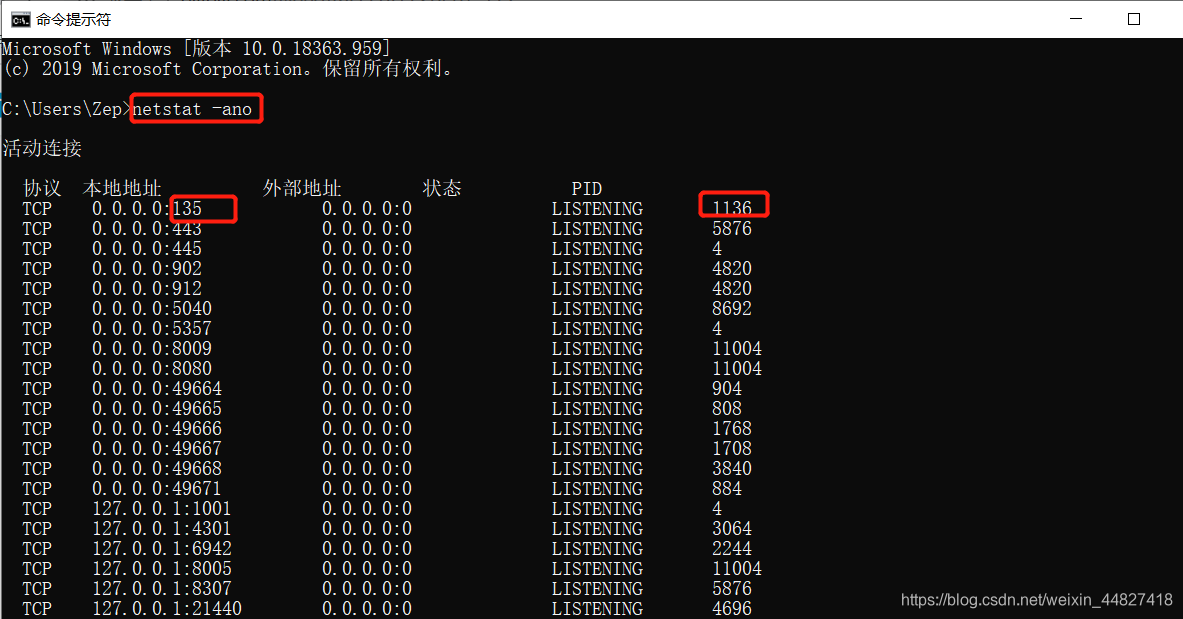Click local address 0.0.0.0:912

point(147,288)
